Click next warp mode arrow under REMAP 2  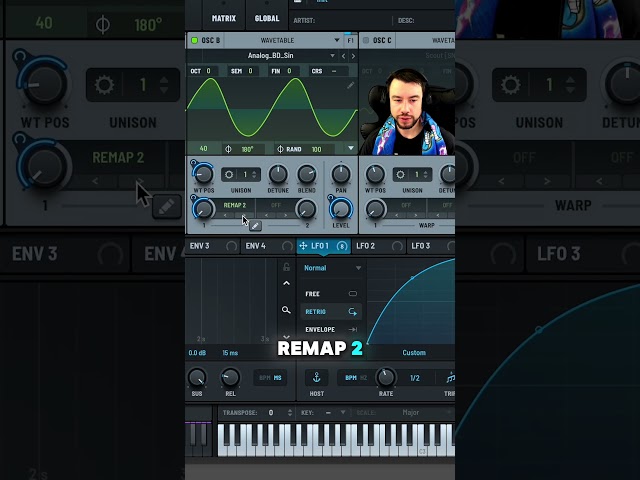pyautogui.click(x=244, y=215)
